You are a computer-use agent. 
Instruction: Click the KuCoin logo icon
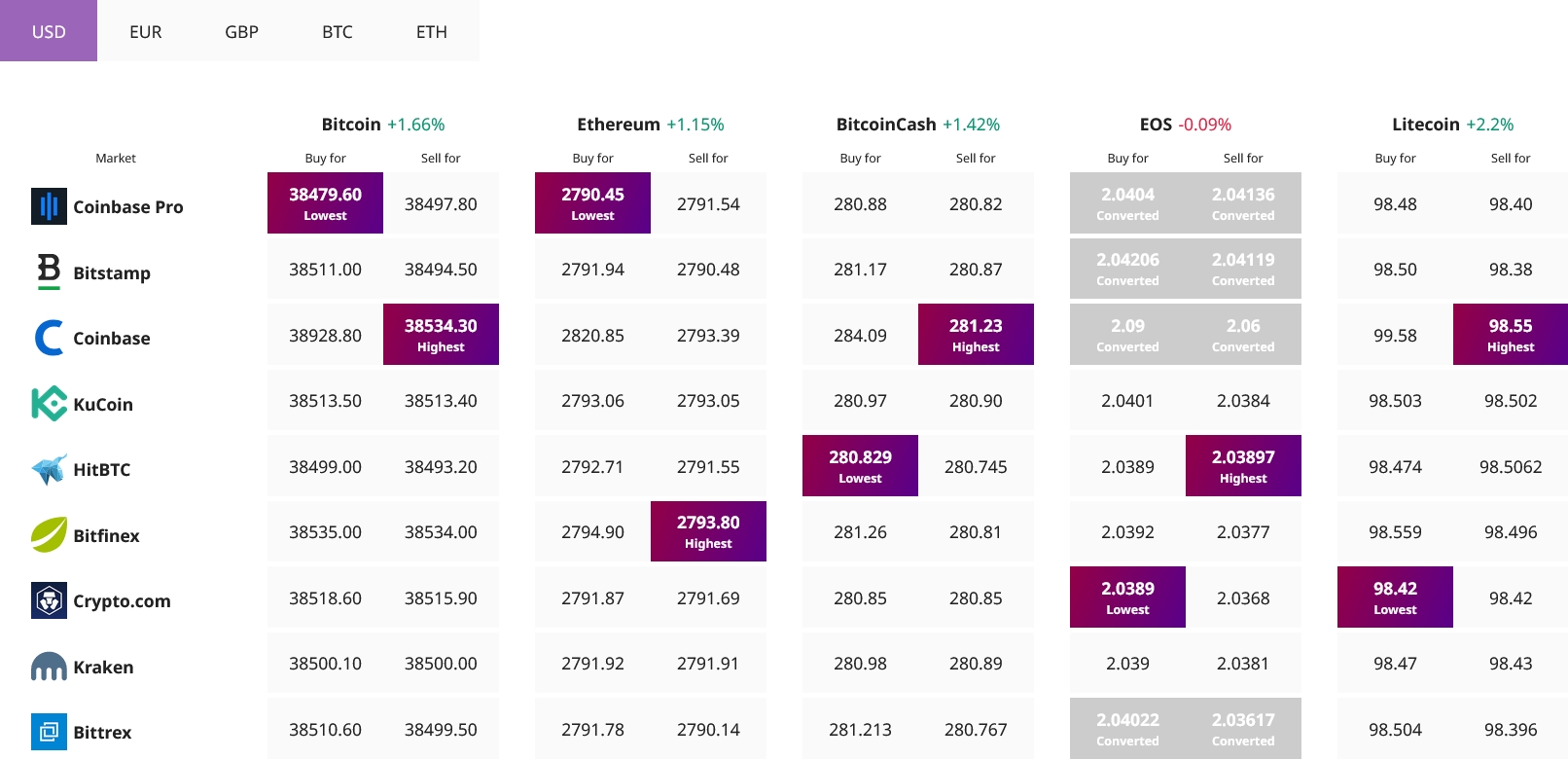click(49, 403)
